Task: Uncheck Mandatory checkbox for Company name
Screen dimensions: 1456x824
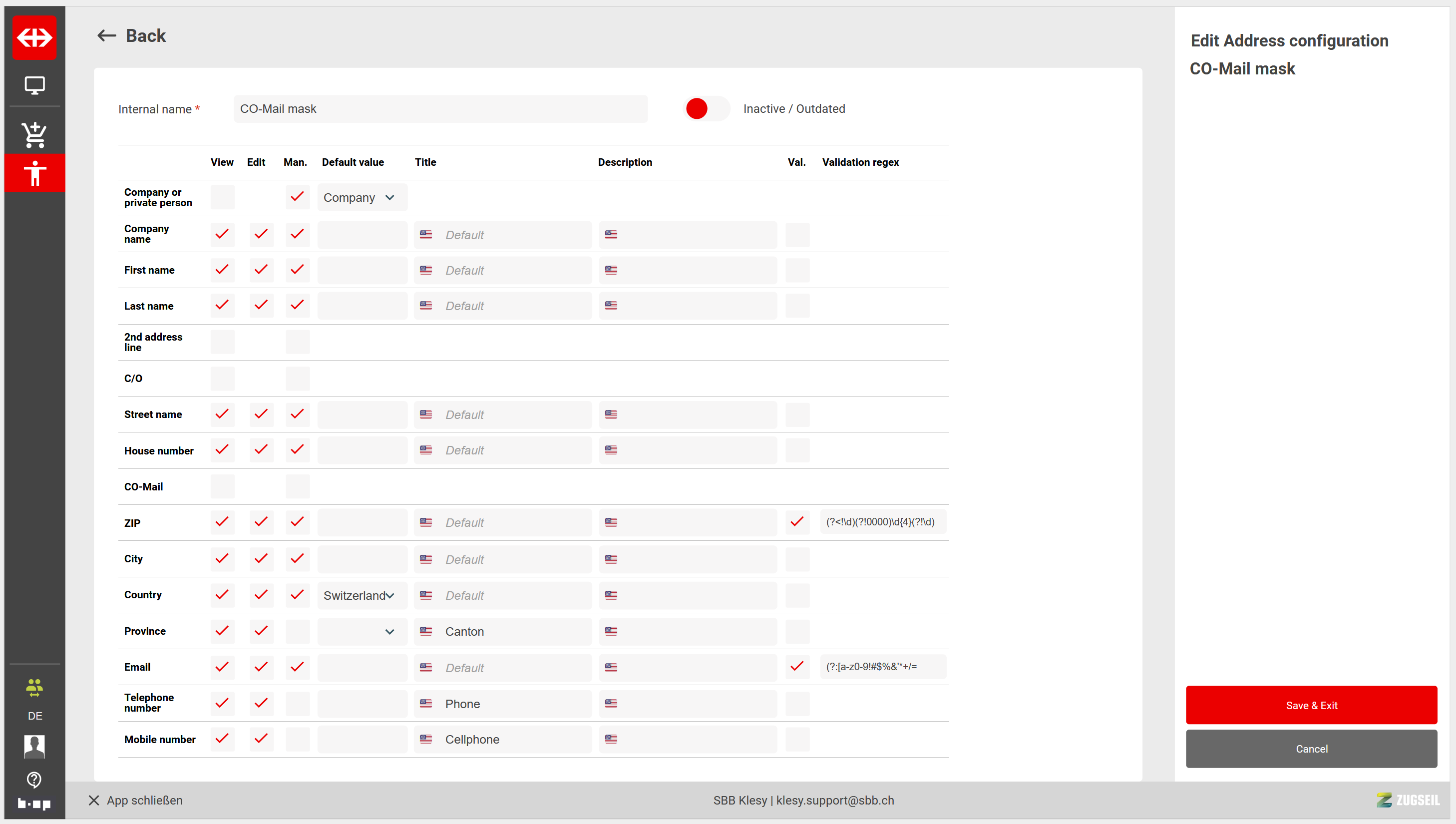Action: pyautogui.click(x=297, y=234)
